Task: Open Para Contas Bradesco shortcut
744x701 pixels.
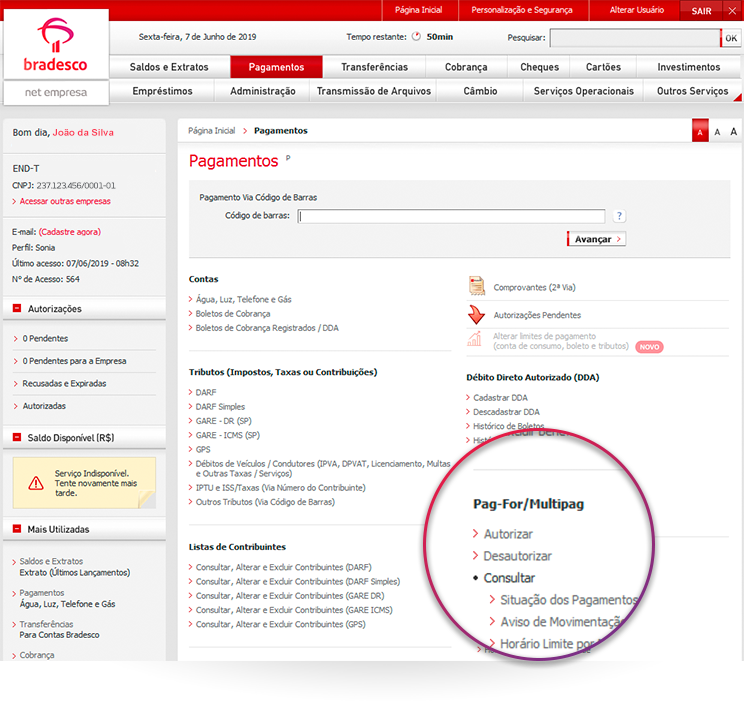Action: coord(59,635)
